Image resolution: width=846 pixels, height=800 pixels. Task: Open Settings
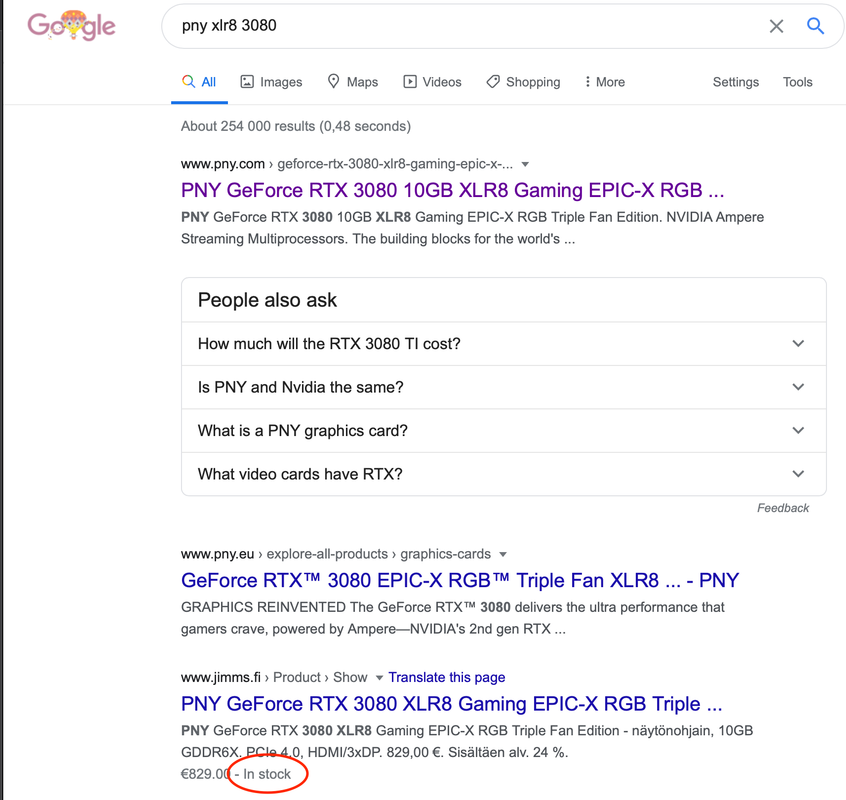(735, 82)
